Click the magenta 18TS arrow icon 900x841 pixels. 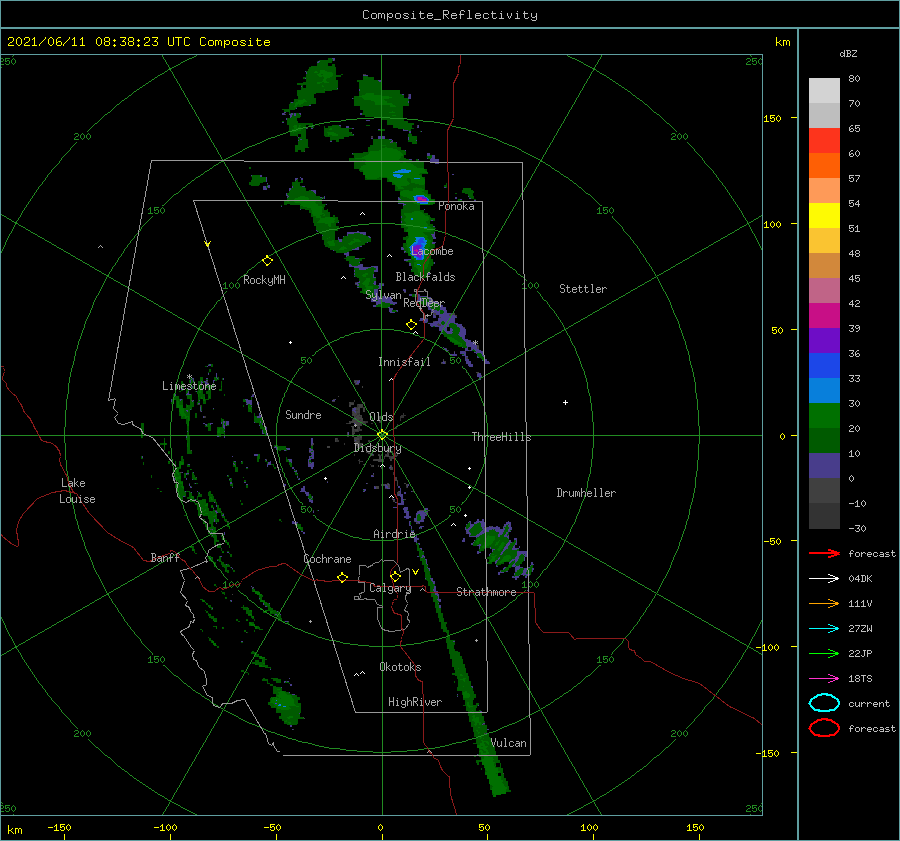824,679
